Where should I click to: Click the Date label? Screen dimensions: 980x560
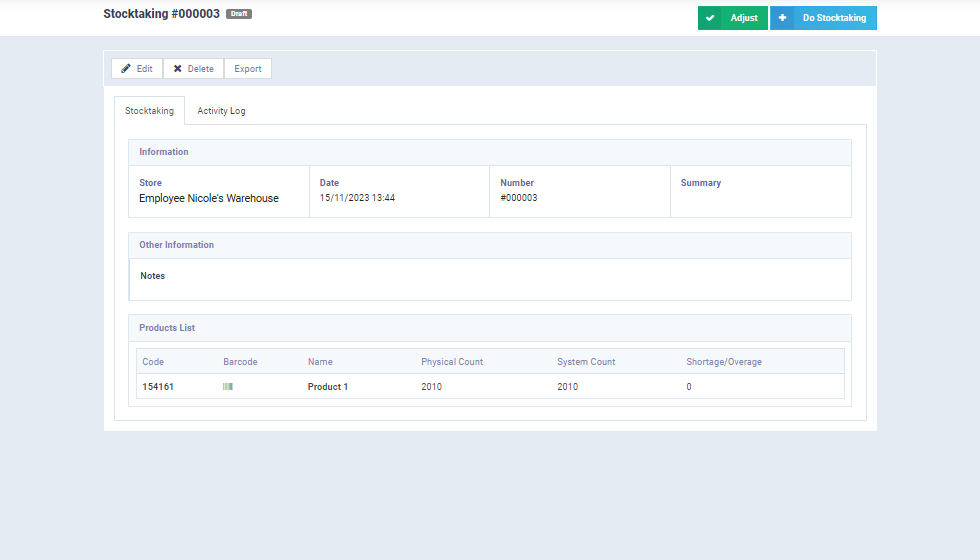(329, 182)
